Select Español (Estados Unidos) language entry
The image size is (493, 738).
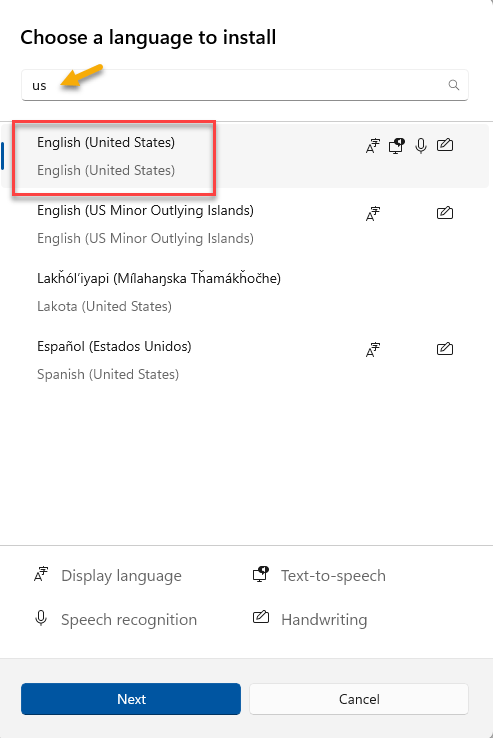click(245, 360)
